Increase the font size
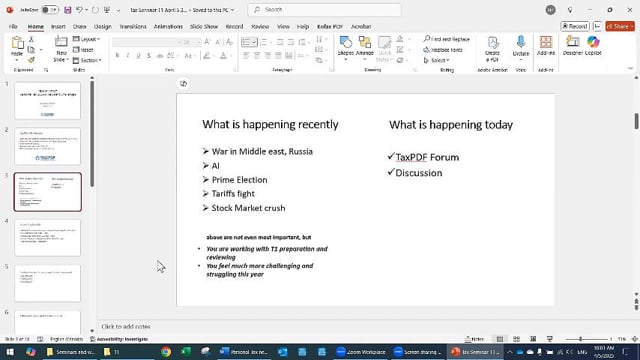The width and height of the screenshot is (640, 360). click(207, 42)
